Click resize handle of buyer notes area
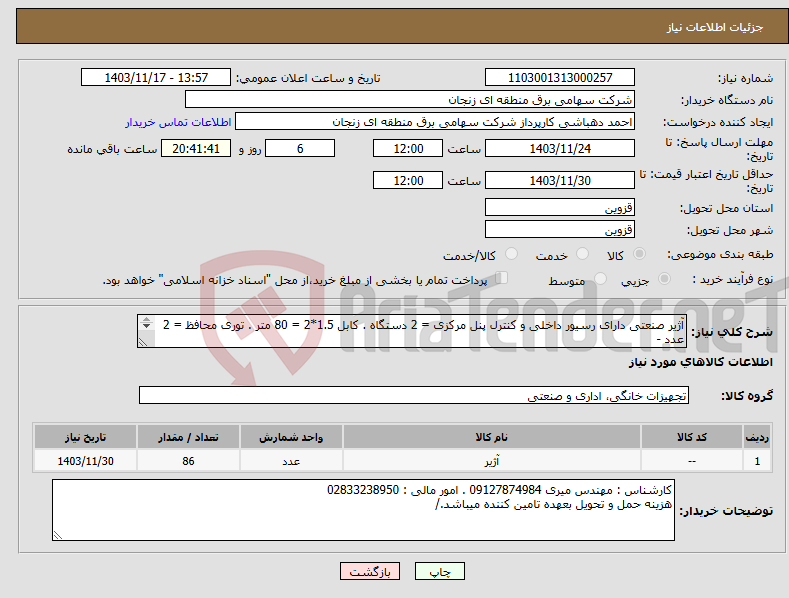Screen dimensions: 789x598 click(57, 536)
